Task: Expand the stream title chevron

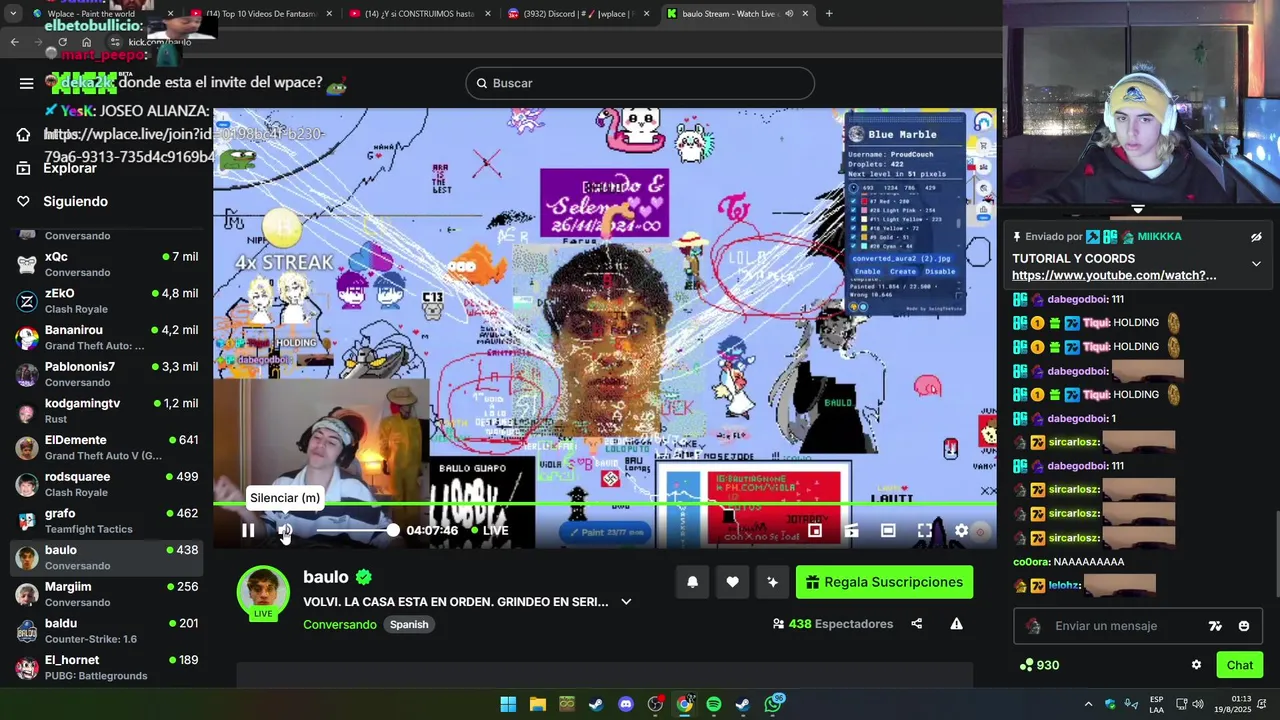Action: click(626, 602)
